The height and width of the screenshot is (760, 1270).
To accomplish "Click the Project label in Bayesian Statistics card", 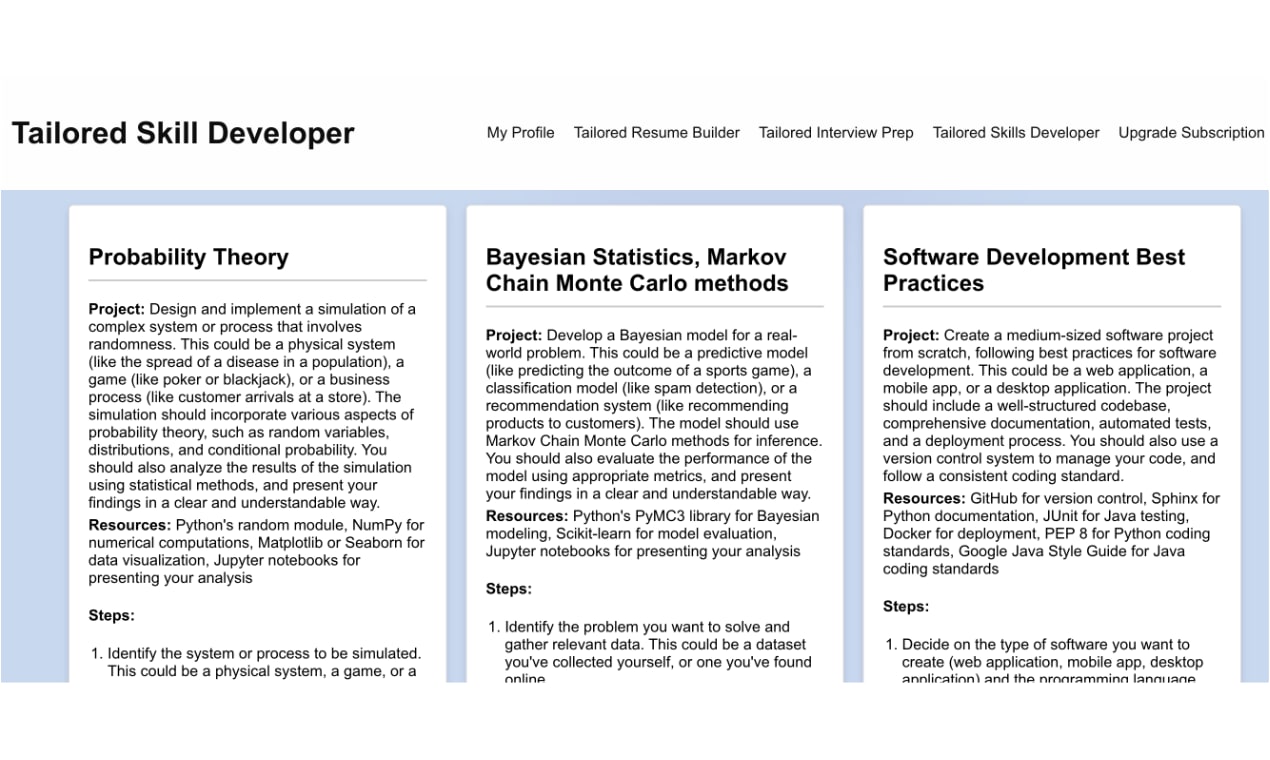I will click(x=514, y=335).
